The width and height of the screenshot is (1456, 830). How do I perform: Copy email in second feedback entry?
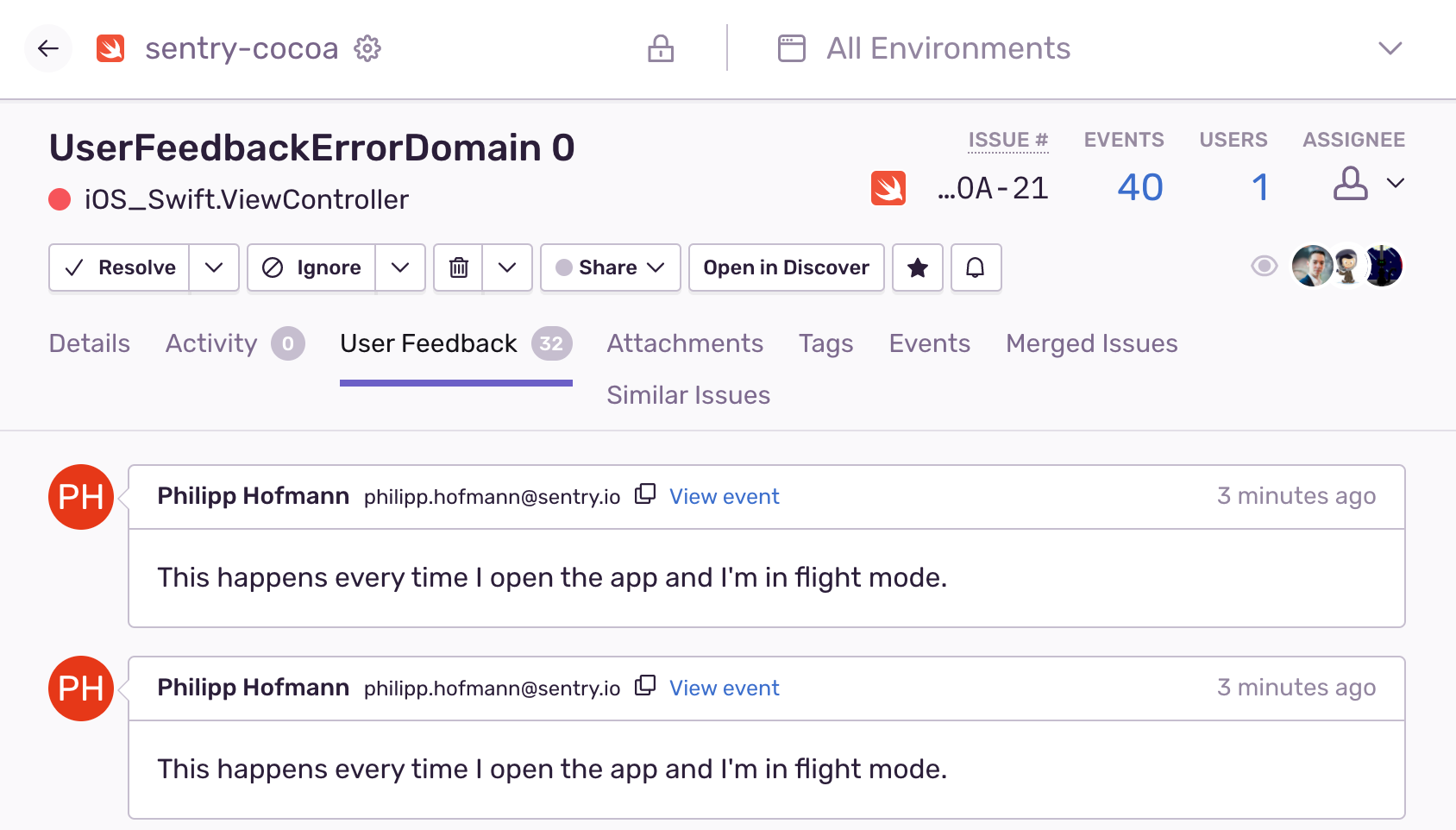645,686
